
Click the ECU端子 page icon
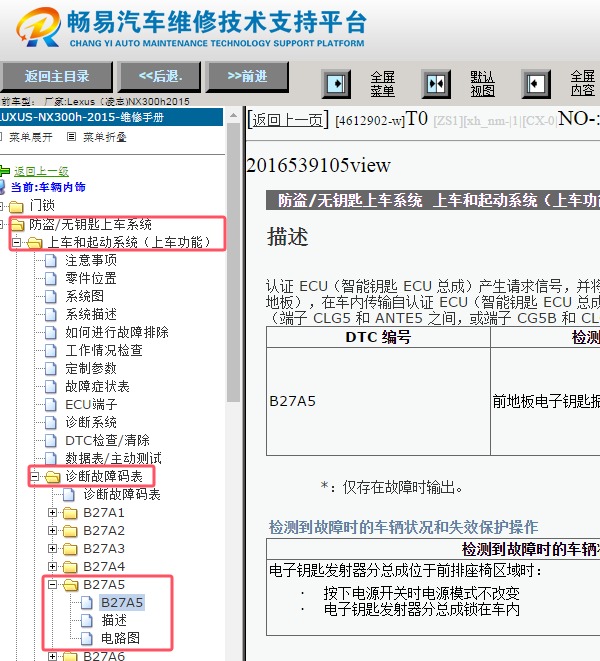pyautogui.click(x=51, y=405)
